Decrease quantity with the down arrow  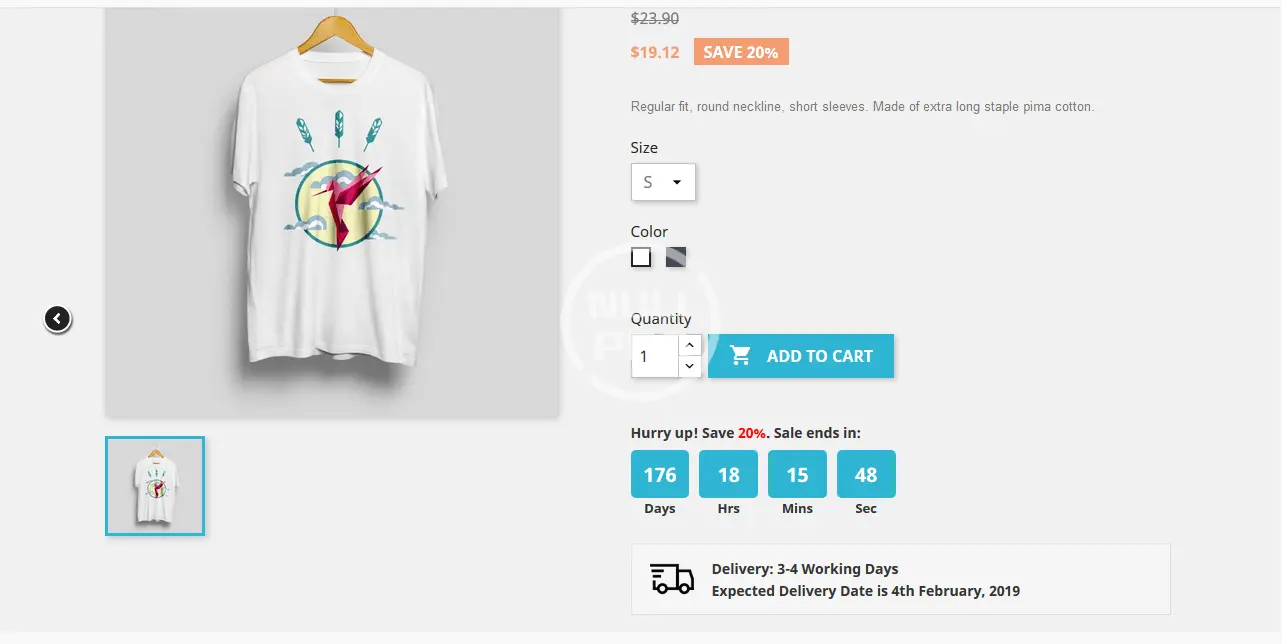pyautogui.click(x=690, y=367)
